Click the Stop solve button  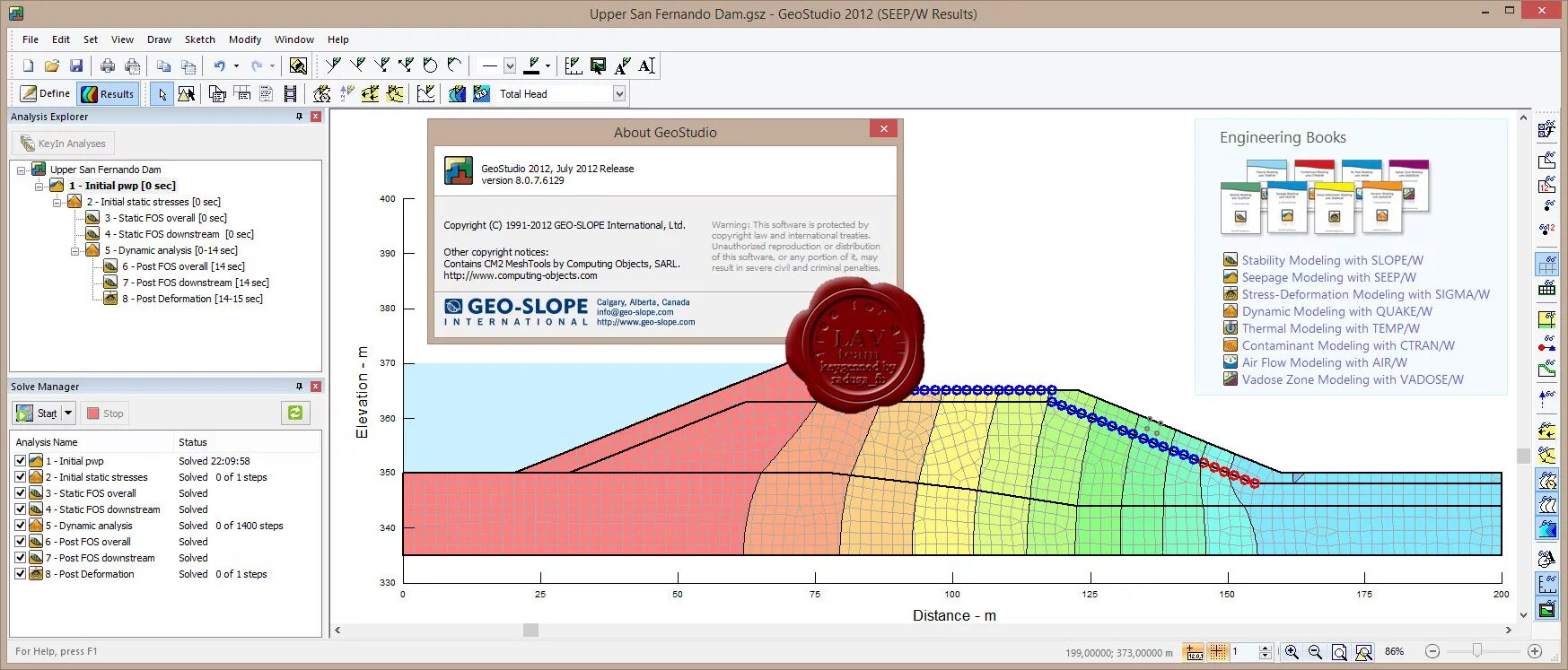105,413
